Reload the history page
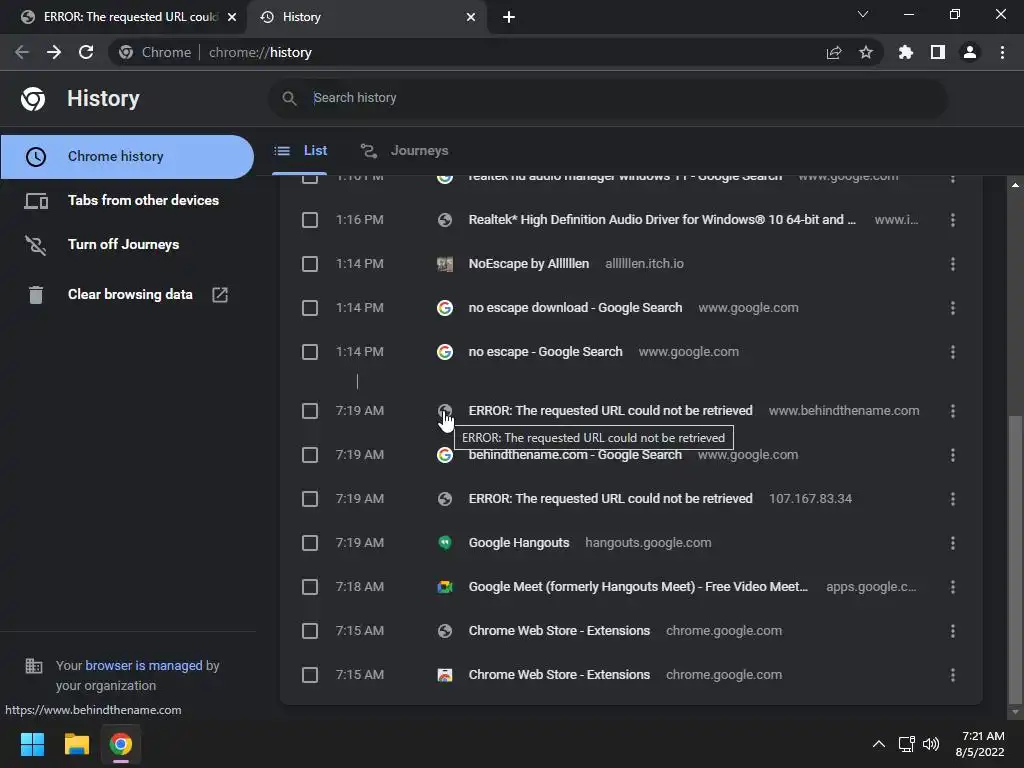1024x768 pixels. [x=86, y=52]
